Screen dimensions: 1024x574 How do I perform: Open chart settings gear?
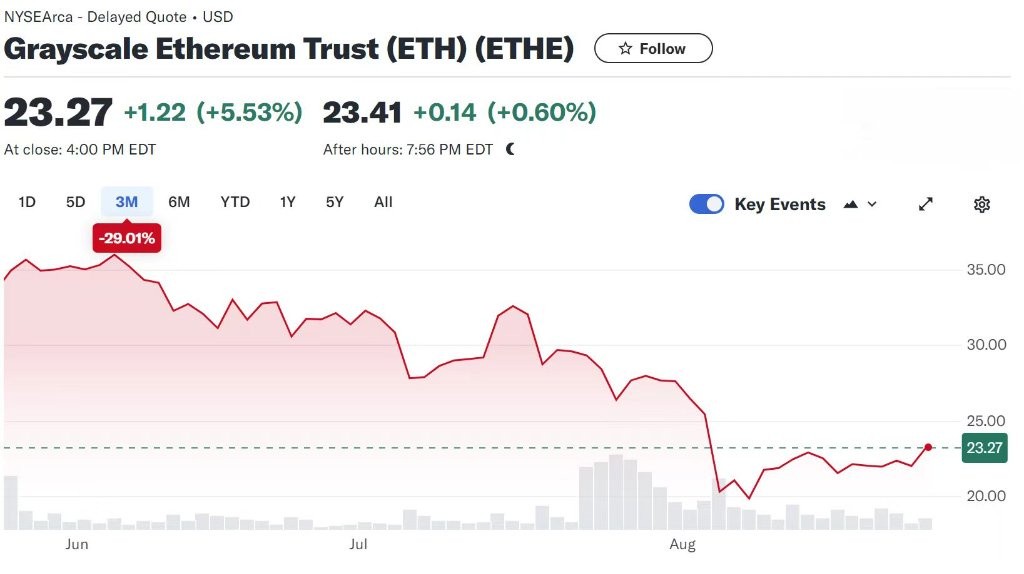pos(982,204)
